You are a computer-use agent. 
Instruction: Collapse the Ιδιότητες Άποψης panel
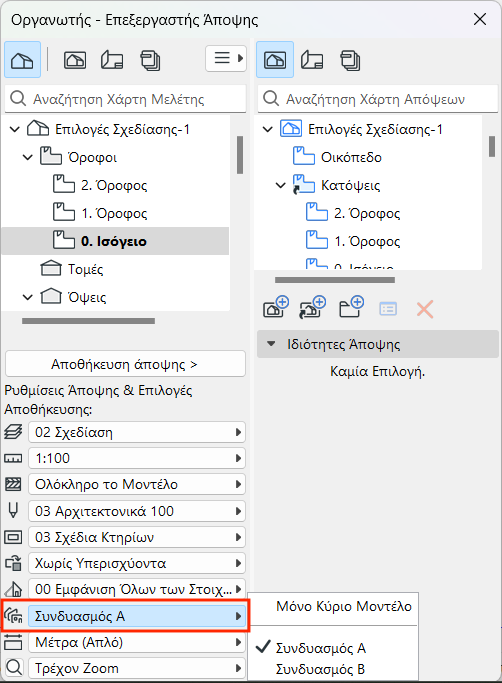(271, 344)
